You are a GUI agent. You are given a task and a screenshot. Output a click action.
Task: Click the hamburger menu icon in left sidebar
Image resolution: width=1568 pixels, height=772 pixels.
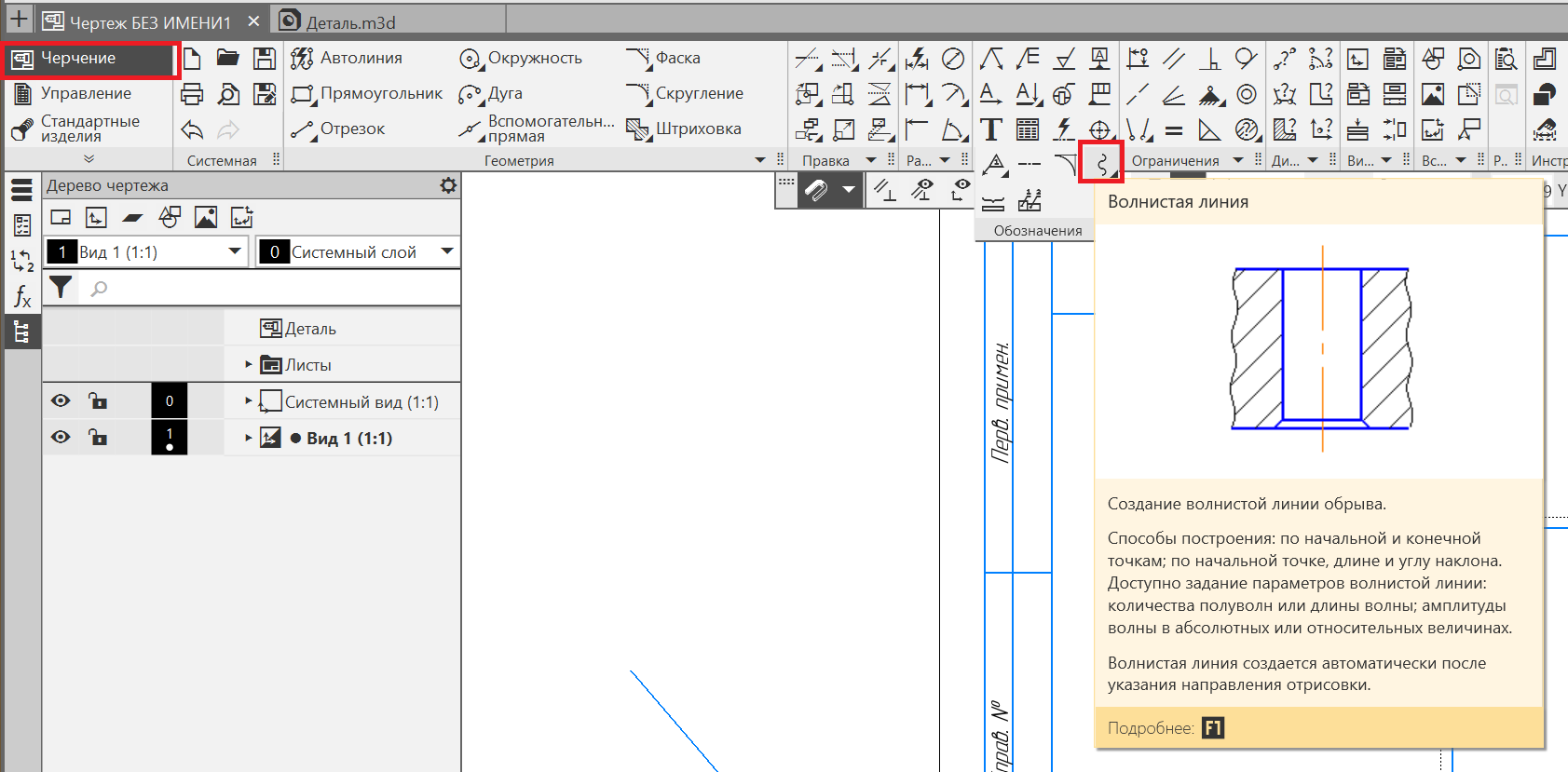click(21, 190)
